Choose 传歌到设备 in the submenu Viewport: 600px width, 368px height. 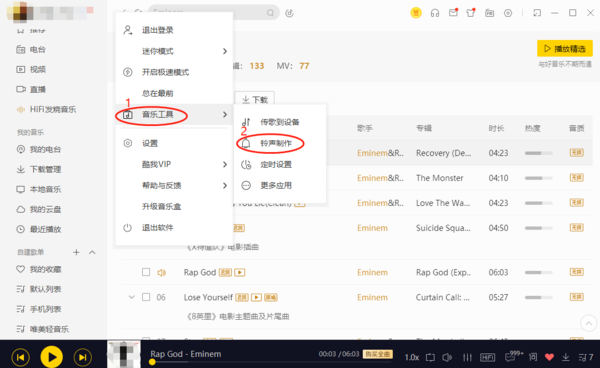coord(280,122)
